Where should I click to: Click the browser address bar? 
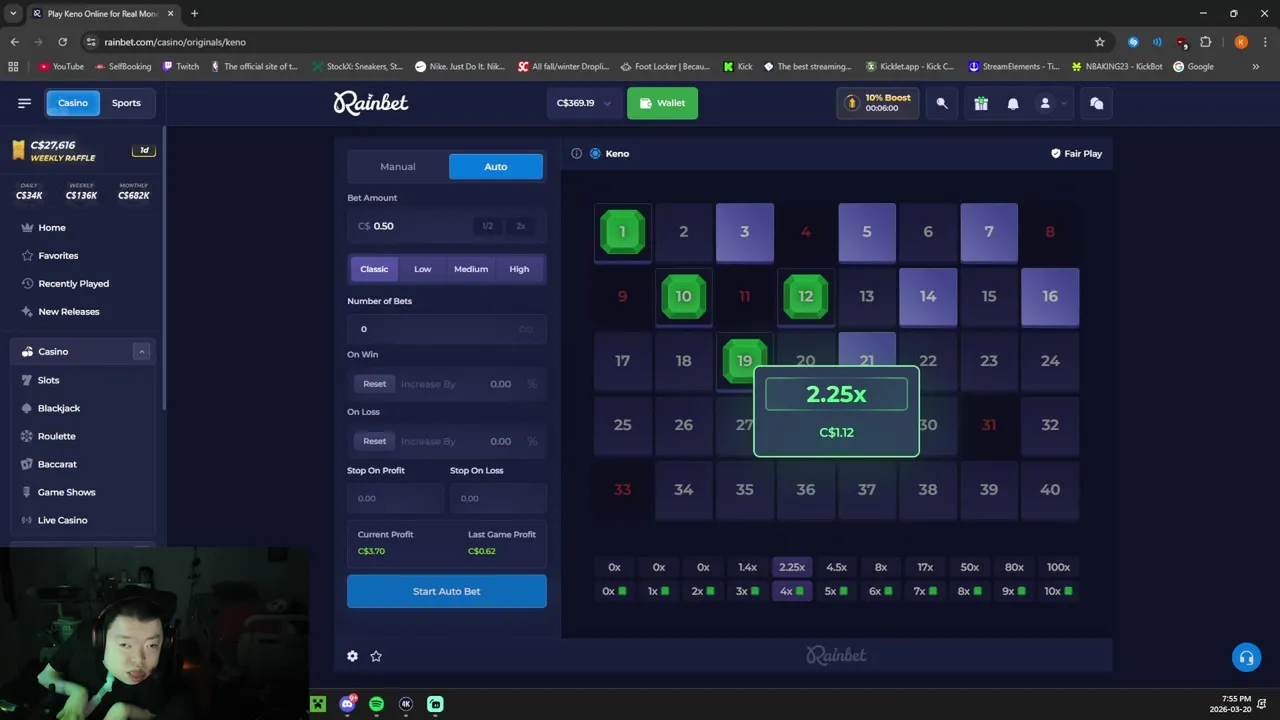tap(590, 42)
